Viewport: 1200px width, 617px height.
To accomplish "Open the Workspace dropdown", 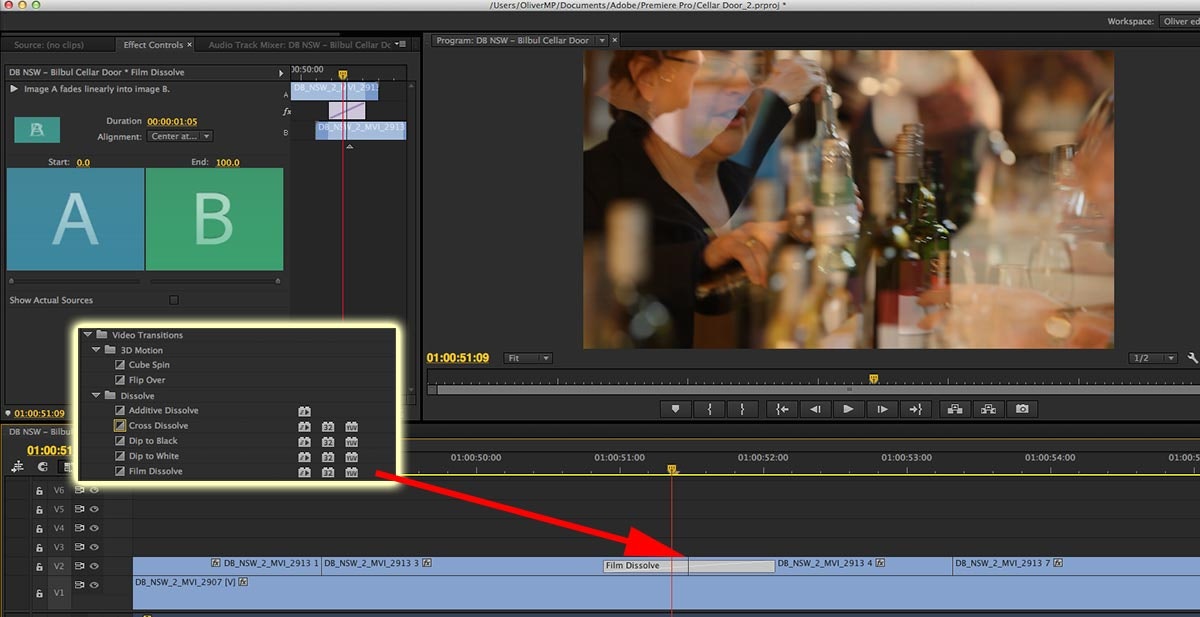I will tap(1180, 21).
